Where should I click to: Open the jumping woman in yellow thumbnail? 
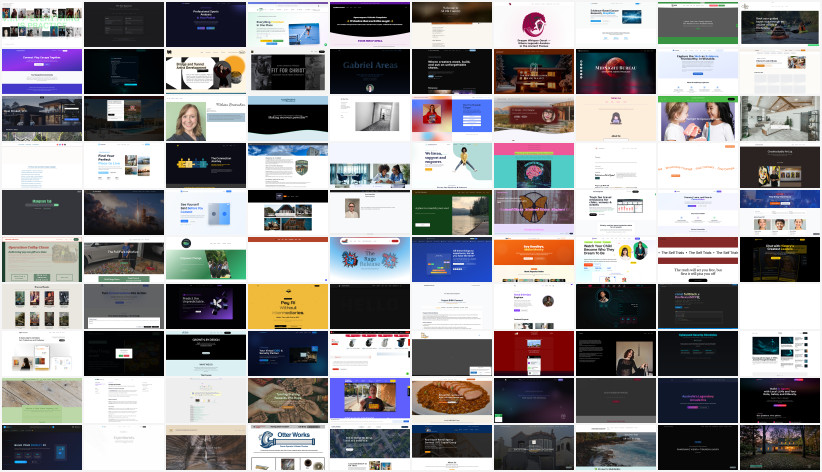pyautogui.click(x=452, y=166)
